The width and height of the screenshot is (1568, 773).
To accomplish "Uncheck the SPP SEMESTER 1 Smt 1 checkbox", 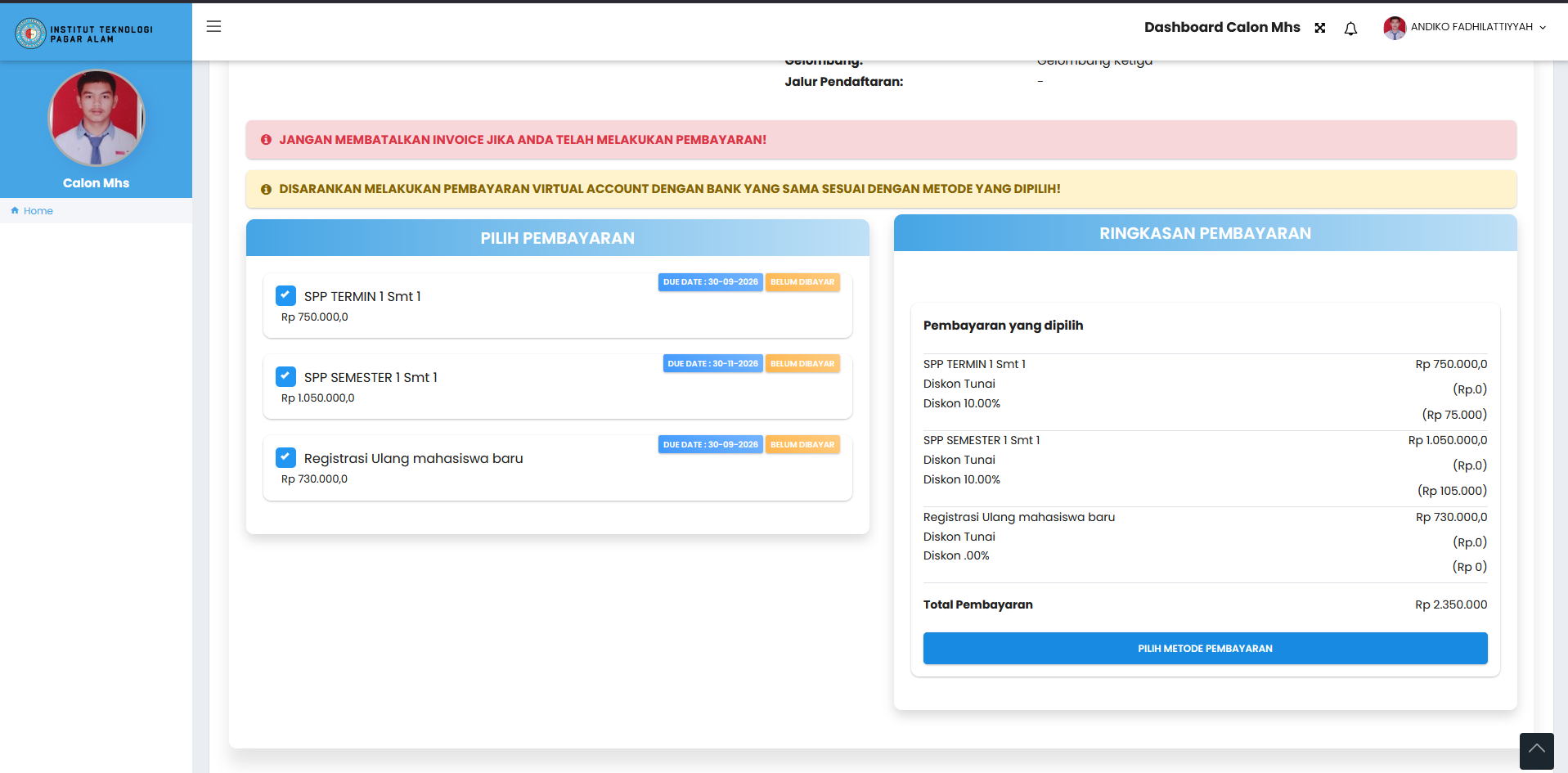I will [x=285, y=376].
